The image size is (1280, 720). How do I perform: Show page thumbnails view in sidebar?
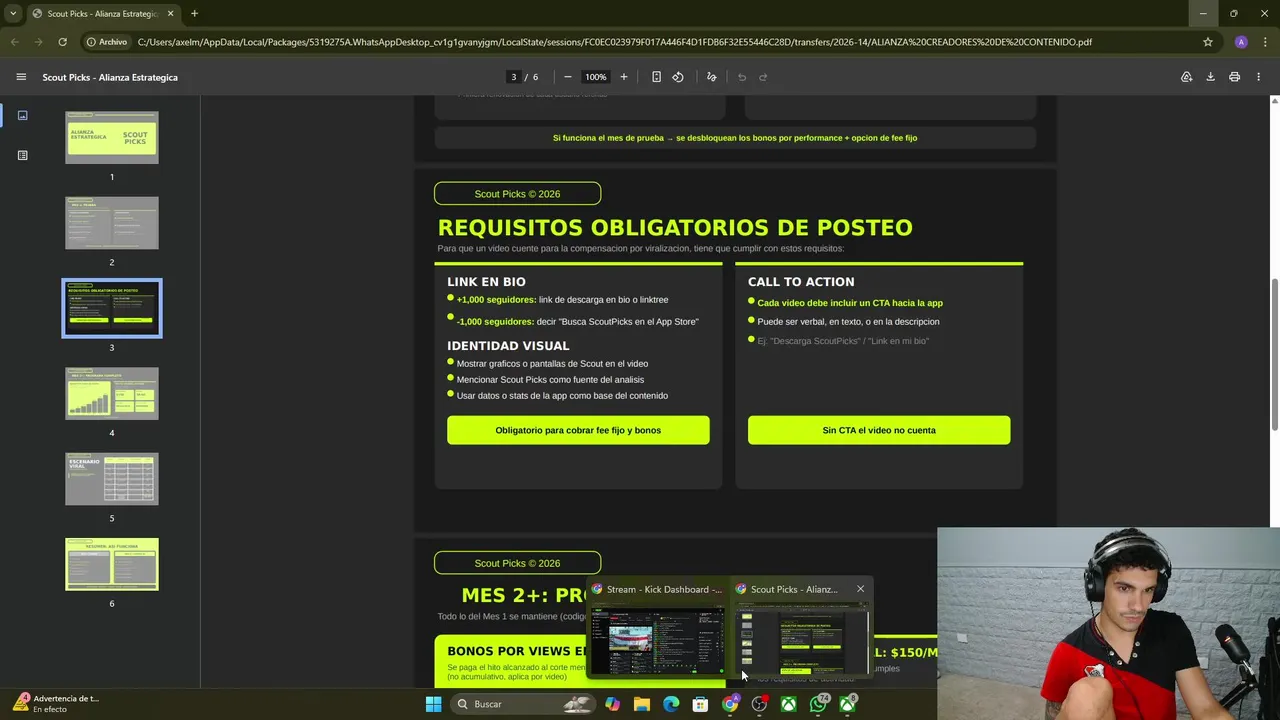22,115
